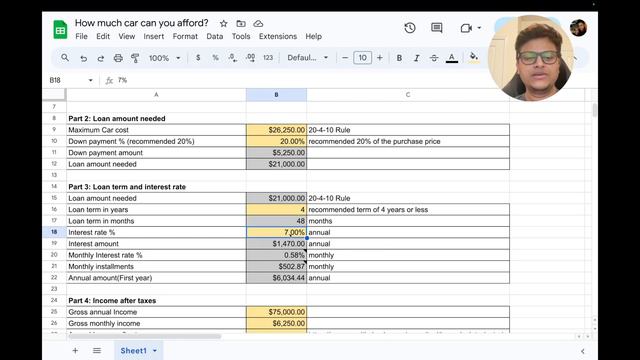
Task: Open the Insert menu
Action: [153, 36]
